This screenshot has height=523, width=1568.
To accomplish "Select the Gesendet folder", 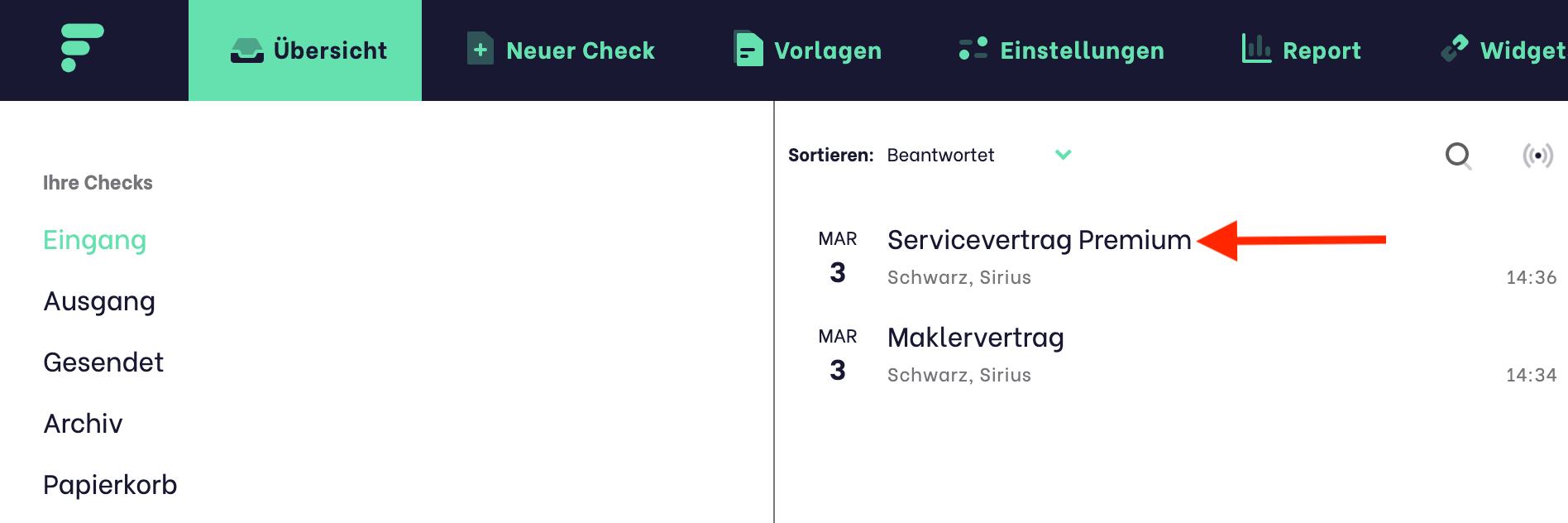I will click(103, 362).
